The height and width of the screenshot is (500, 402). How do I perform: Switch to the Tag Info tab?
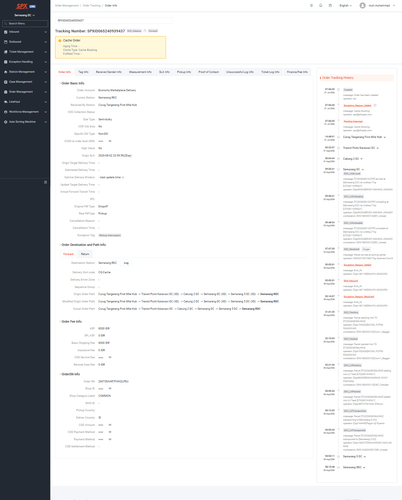[83, 72]
